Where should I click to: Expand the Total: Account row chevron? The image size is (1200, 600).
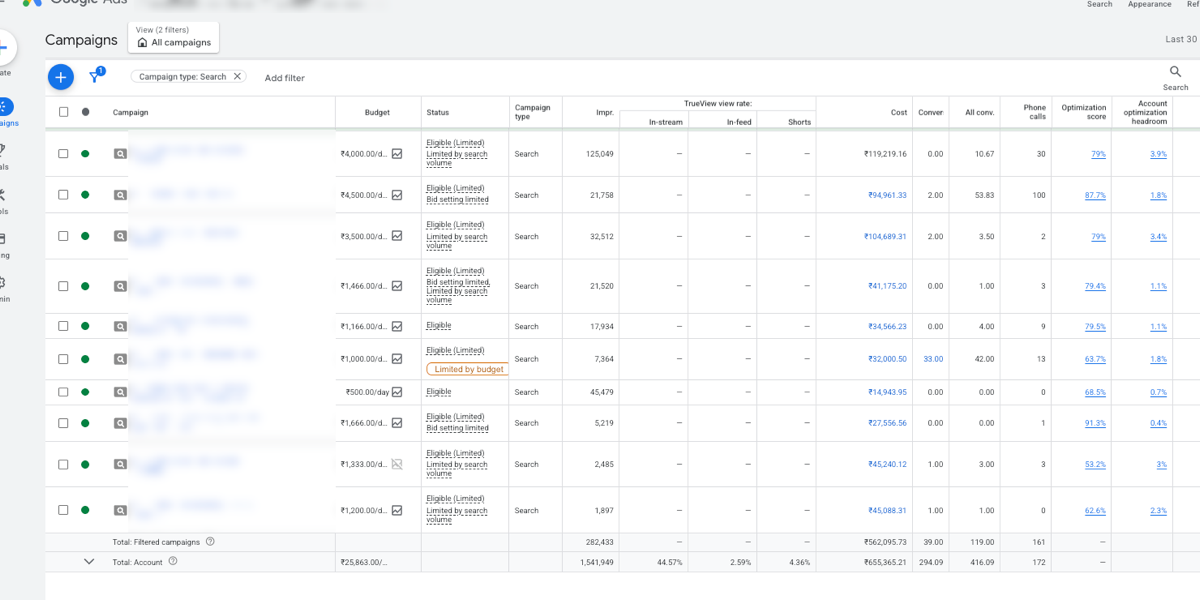click(x=89, y=561)
